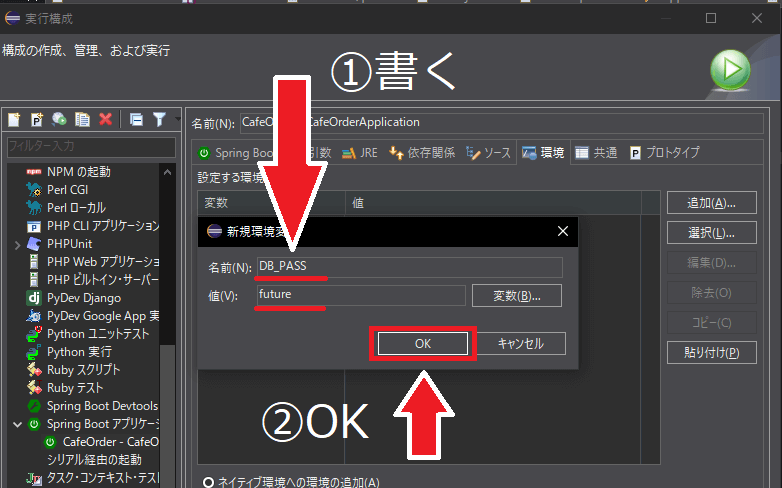Collapse the Spring Boot アプリケーション node
The image size is (782, 488).
point(18,424)
